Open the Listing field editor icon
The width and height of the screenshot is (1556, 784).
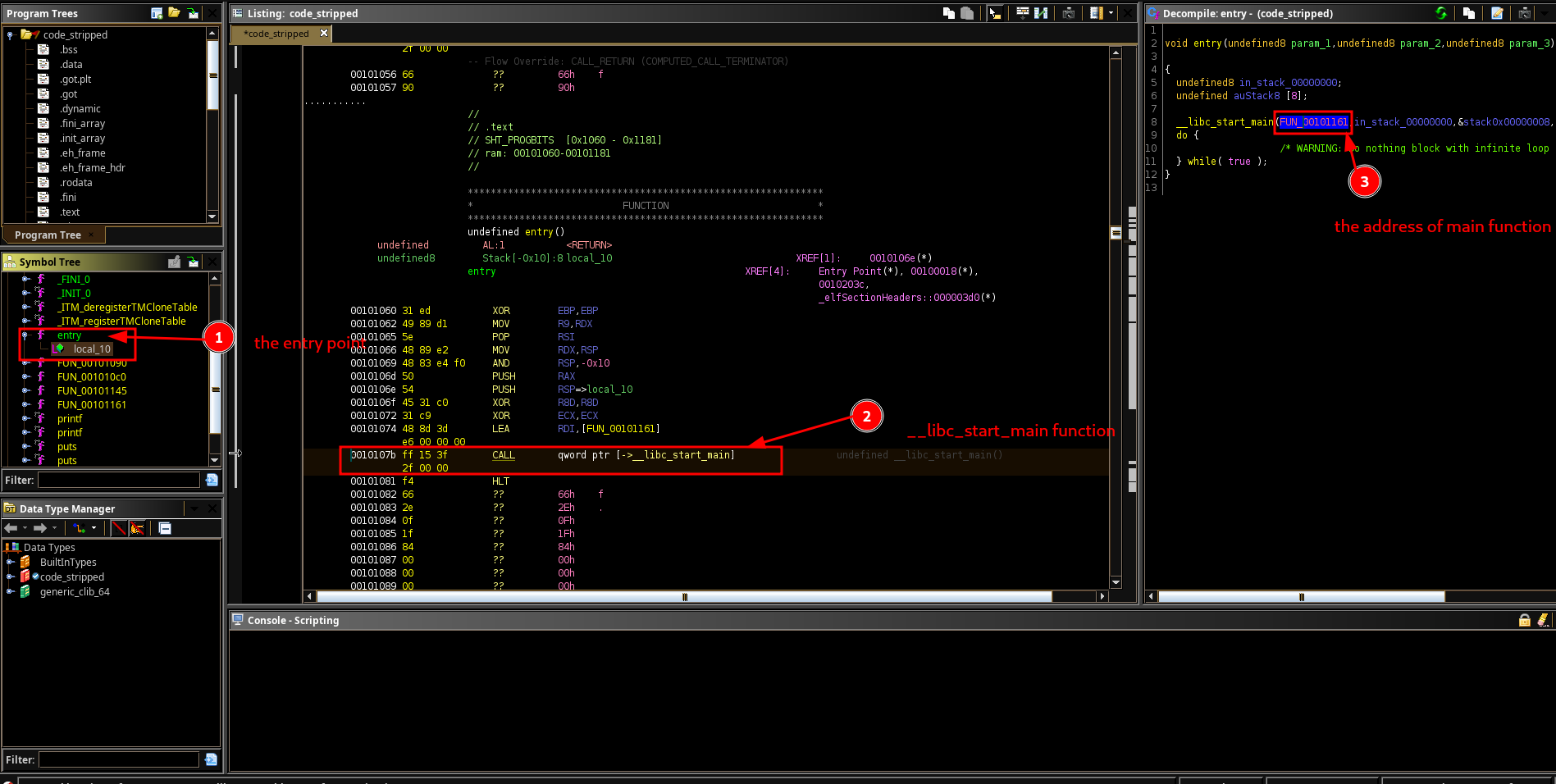(1022, 13)
